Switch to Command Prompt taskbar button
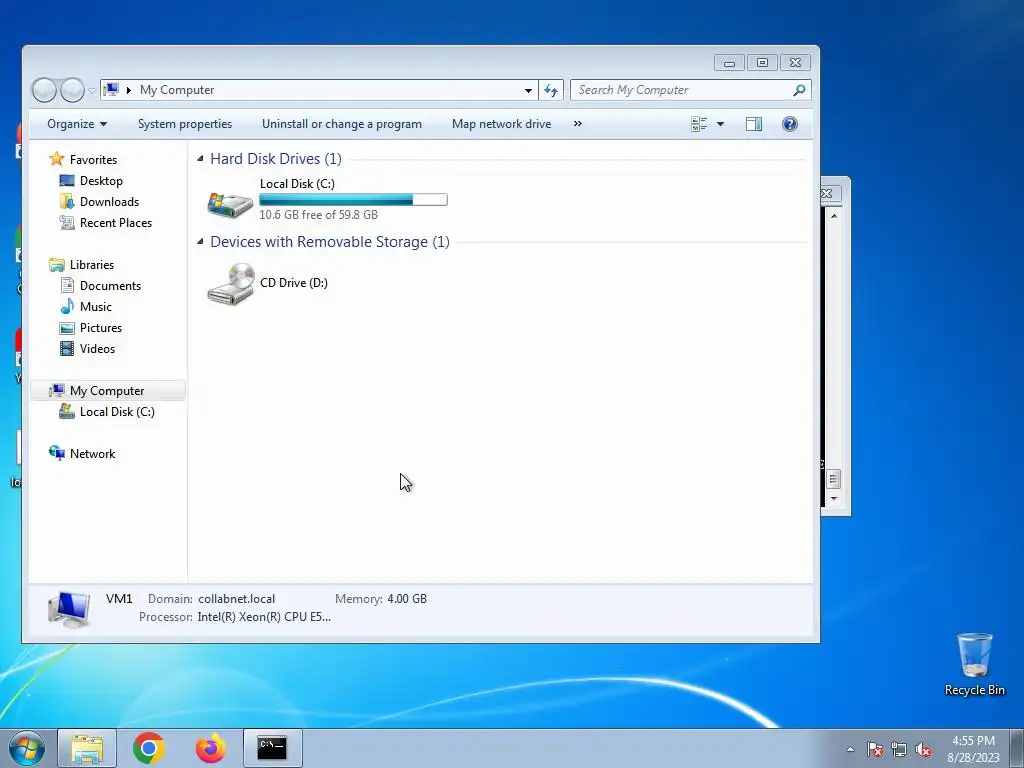The width and height of the screenshot is (1024, 768). [272, 748]
